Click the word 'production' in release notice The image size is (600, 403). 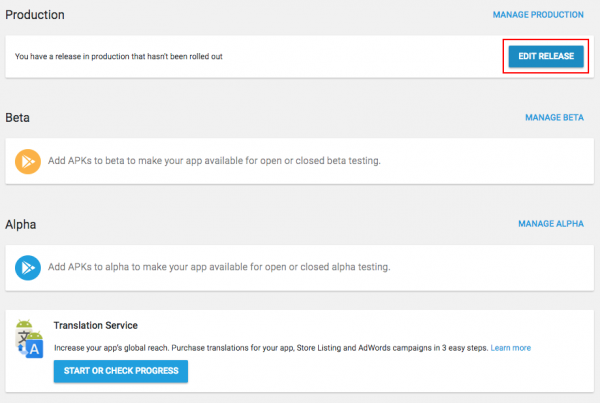point(113,56)
